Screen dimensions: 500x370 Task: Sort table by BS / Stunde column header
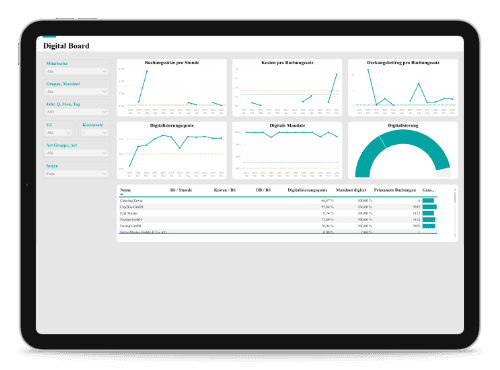coord(181,190)
